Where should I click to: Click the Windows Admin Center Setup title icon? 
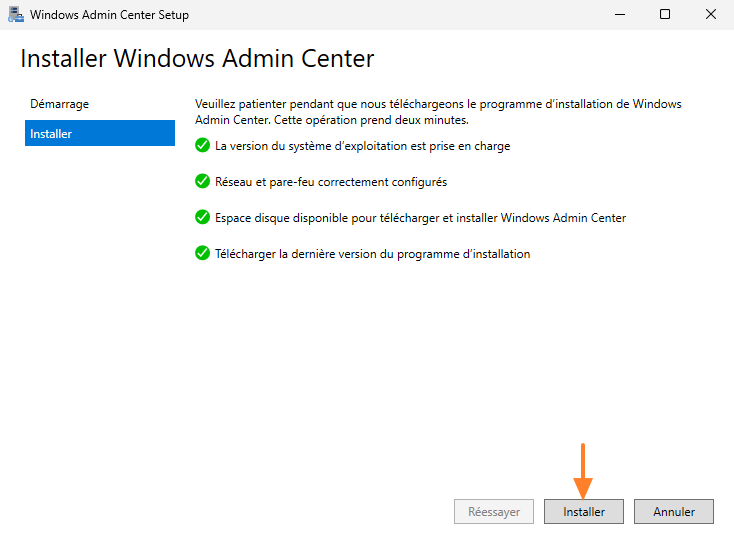coord(15,15)
